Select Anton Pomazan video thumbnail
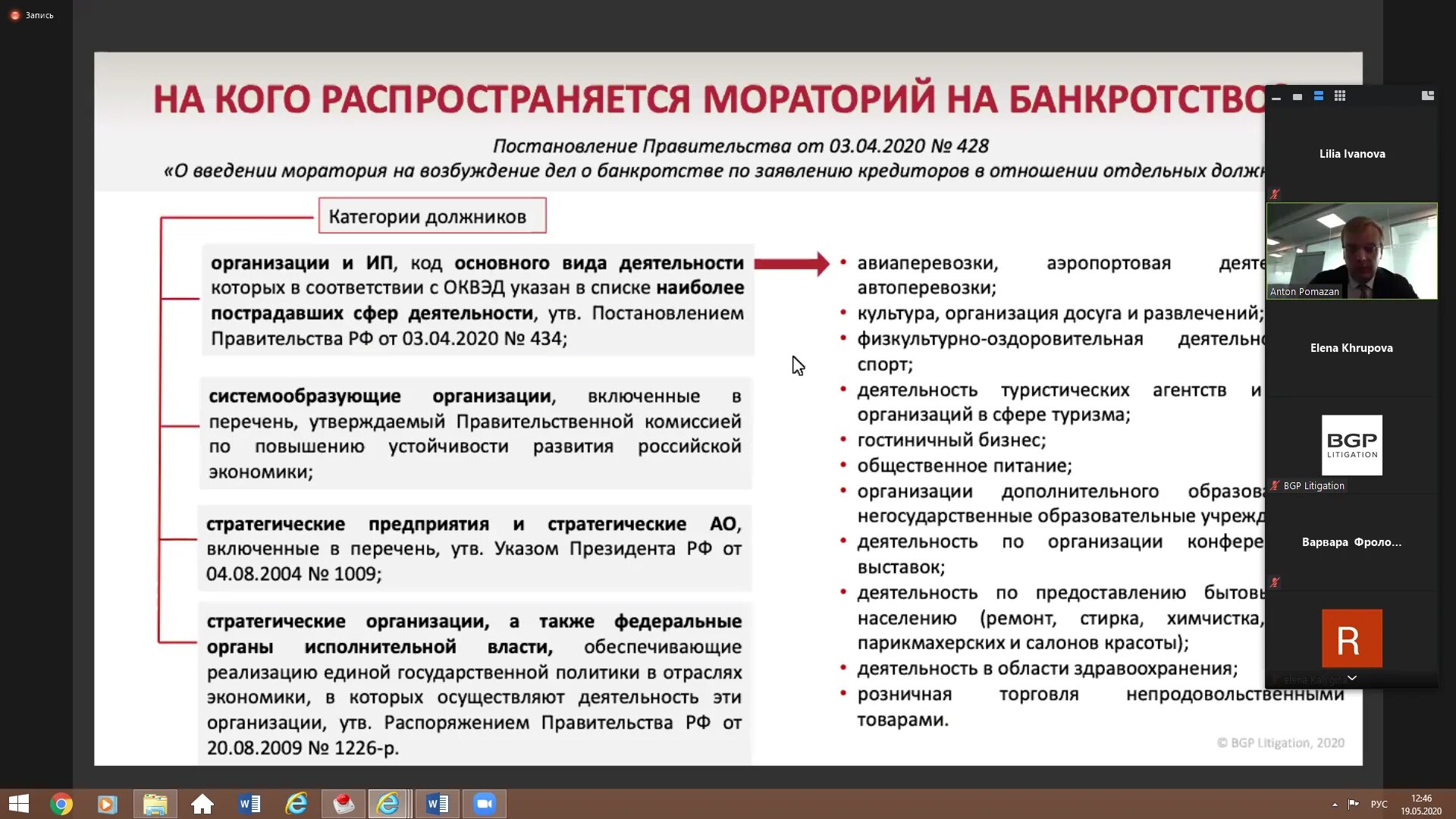Viewport: 1456px width, 819px height. 1351,251
